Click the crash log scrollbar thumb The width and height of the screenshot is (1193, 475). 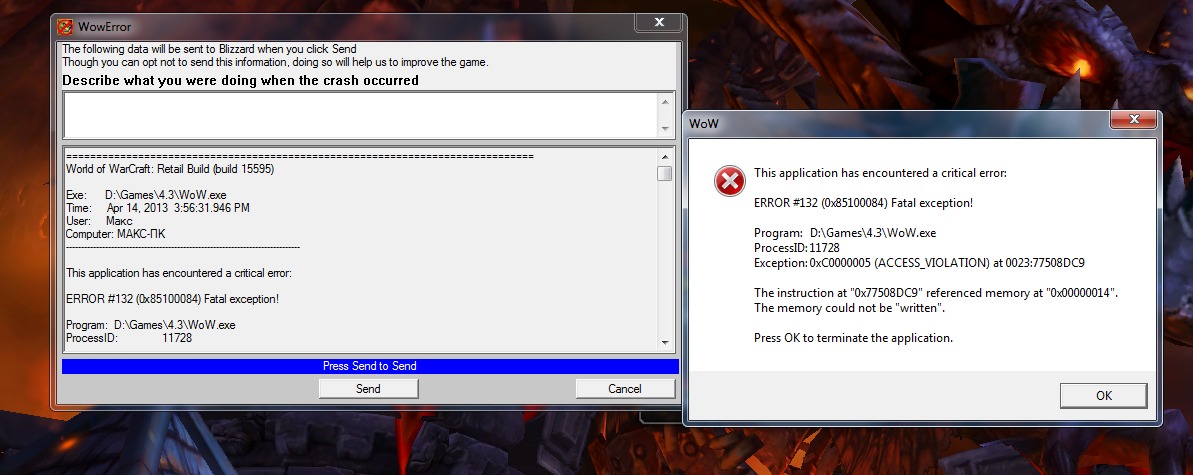pos(665,174)
